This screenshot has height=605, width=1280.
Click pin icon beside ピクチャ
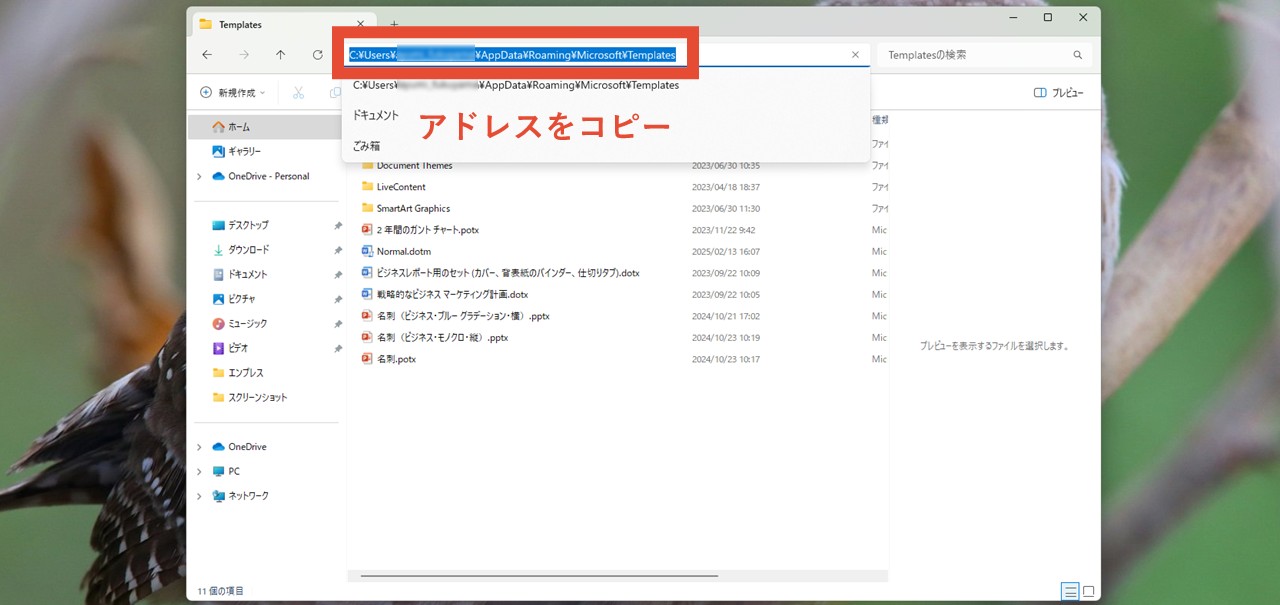pos(338,299)
